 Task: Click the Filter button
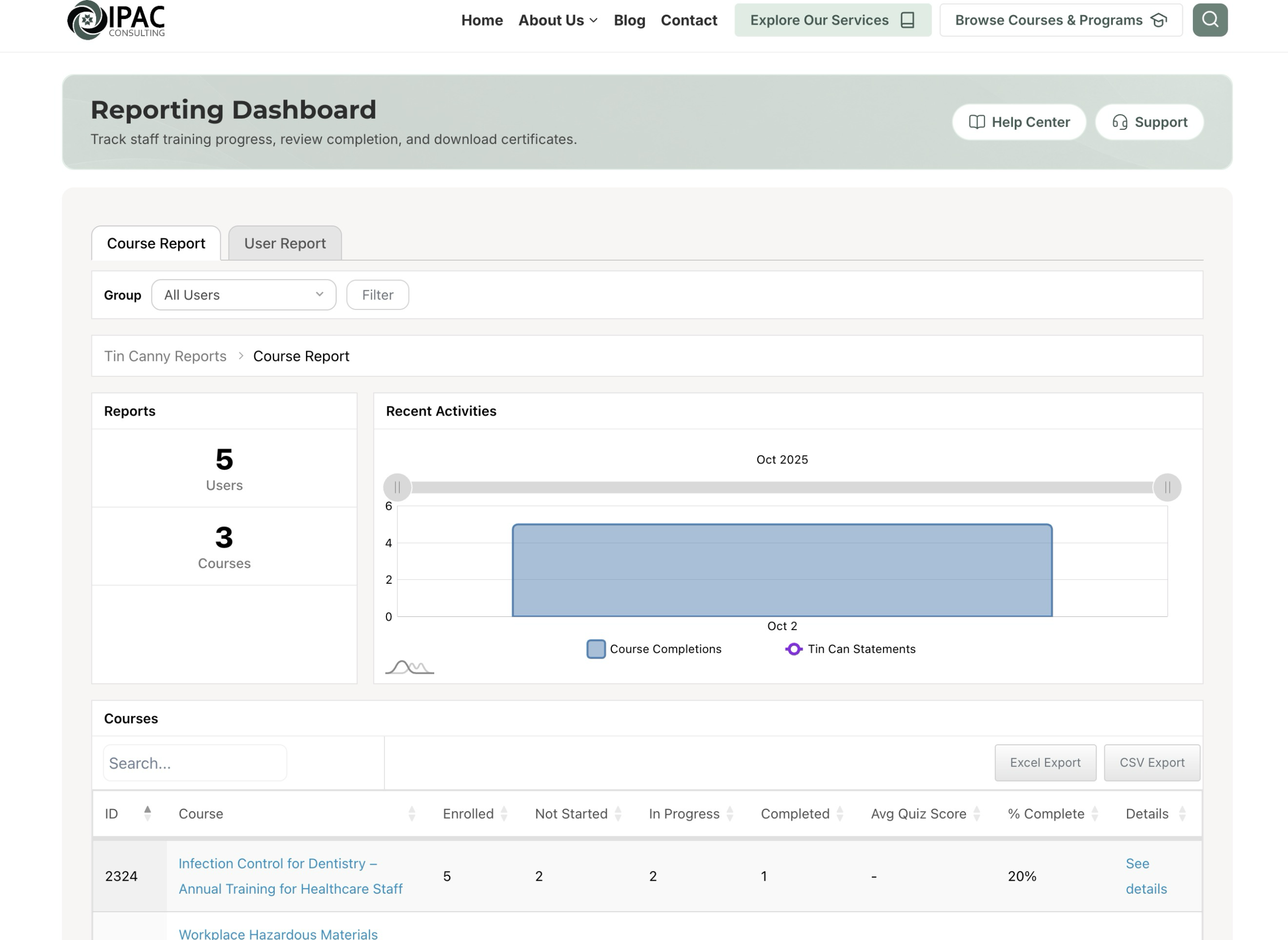pyautogui.click(x=378, y=295)
